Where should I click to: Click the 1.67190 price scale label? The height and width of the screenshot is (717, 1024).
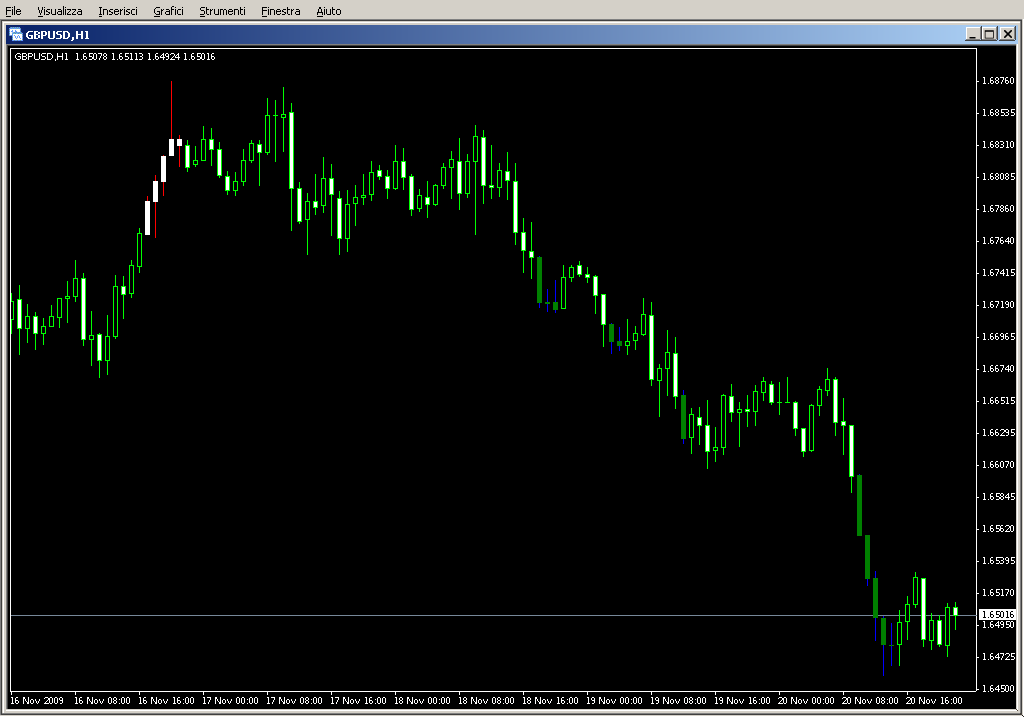(x=999, y=305)
